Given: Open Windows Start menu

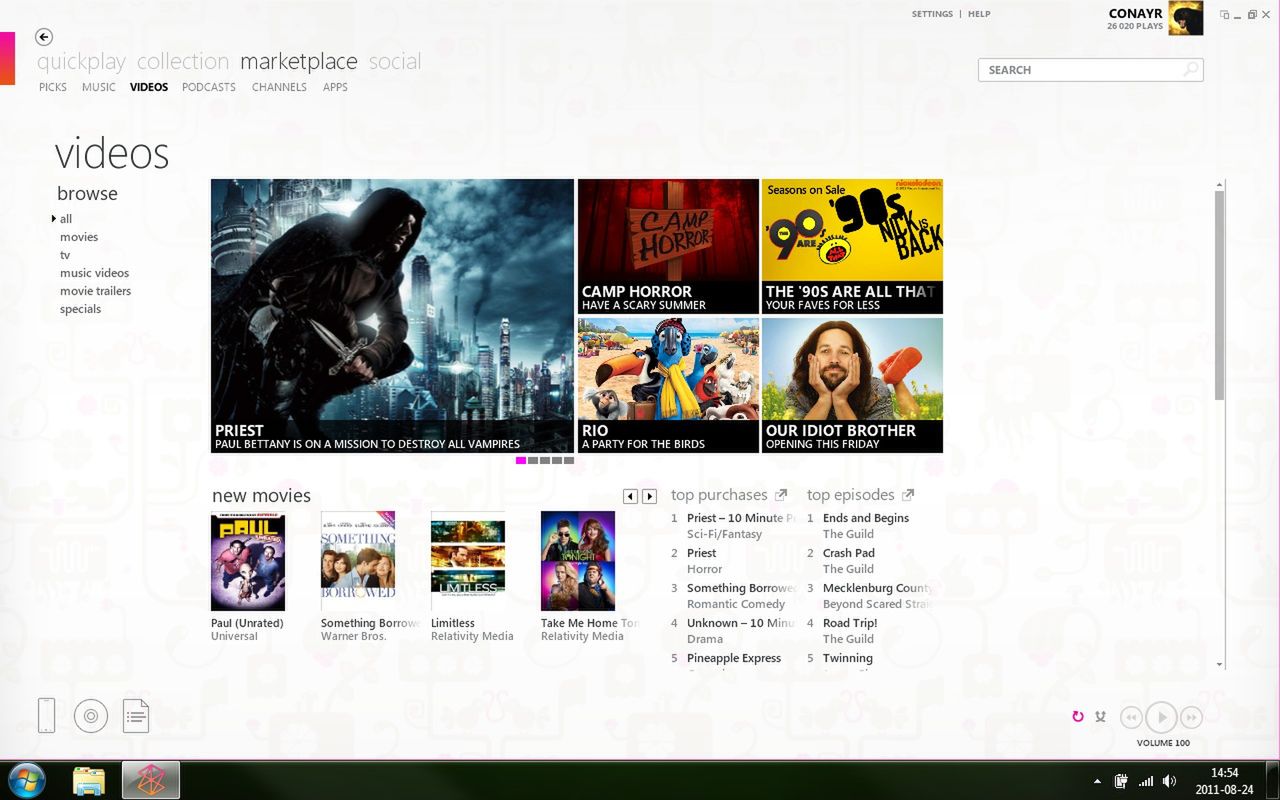Looking at the screenshot, I should click(x=26, y=780).
